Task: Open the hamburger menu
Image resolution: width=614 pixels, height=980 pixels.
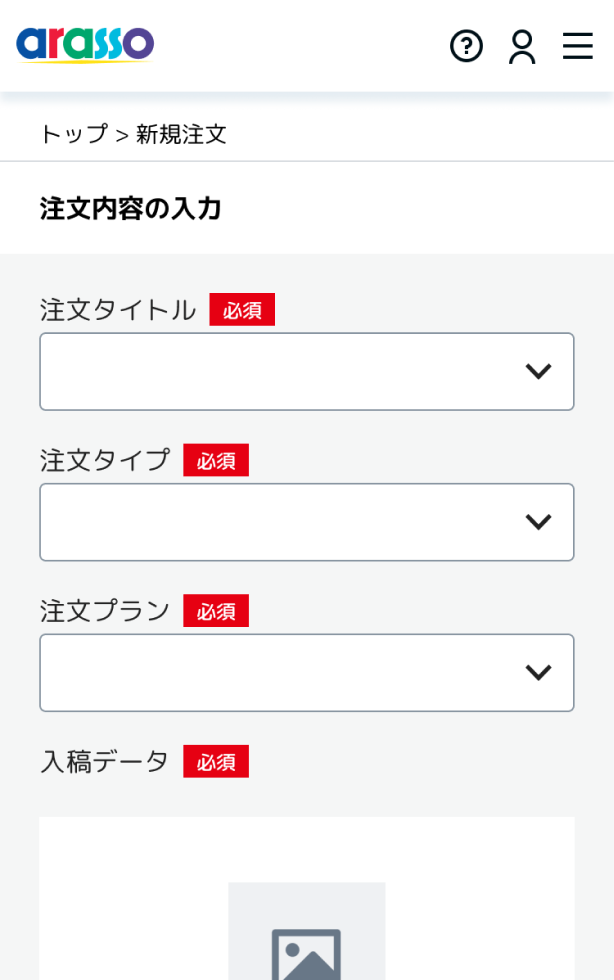Action: pos(577,46)
